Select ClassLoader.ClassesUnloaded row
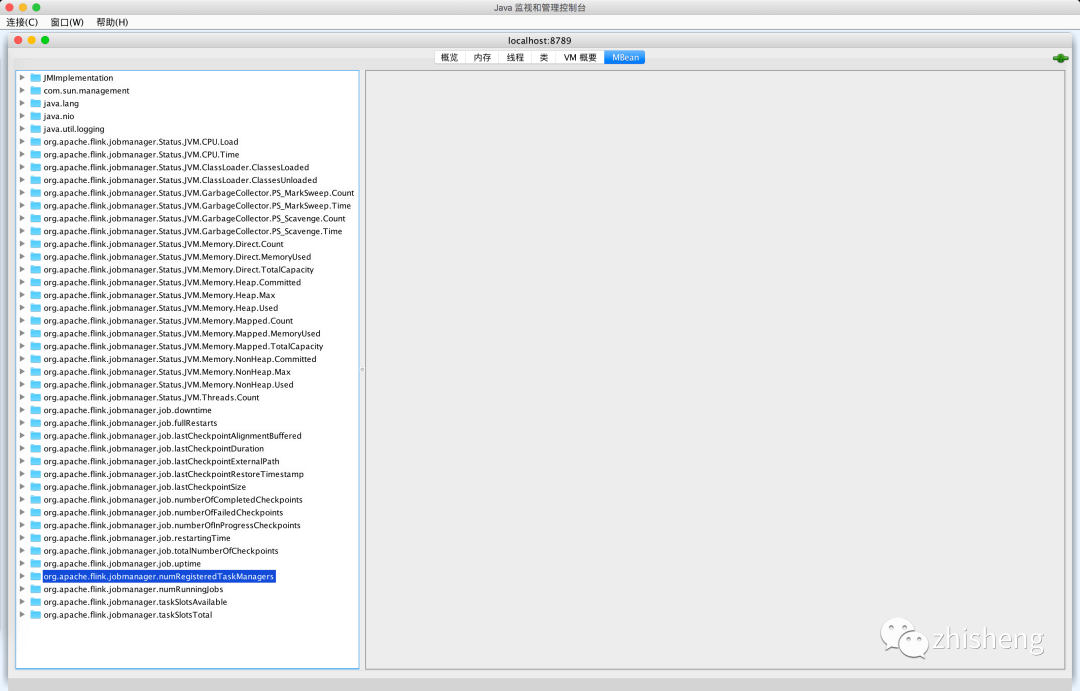 point(180,180)
